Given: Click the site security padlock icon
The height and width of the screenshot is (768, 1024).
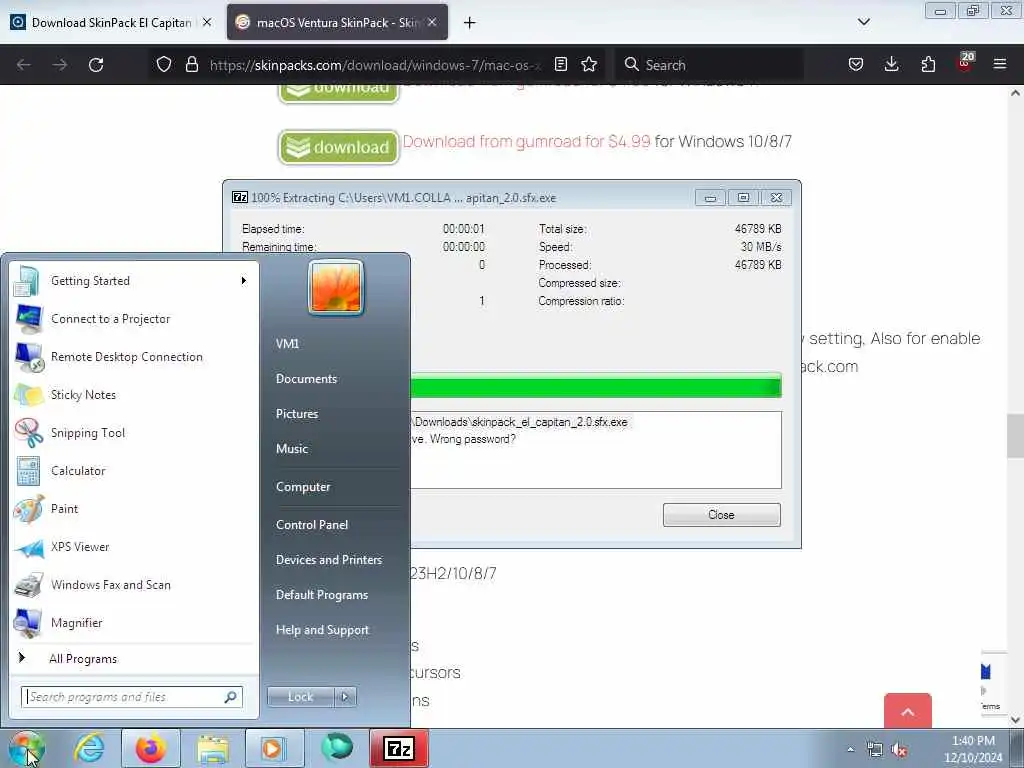Looking at the screenshot, I should click(191, 65).
